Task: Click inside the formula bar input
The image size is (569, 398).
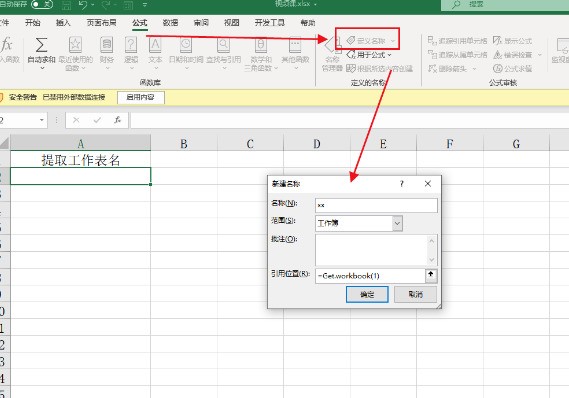Action: (349, 120)
